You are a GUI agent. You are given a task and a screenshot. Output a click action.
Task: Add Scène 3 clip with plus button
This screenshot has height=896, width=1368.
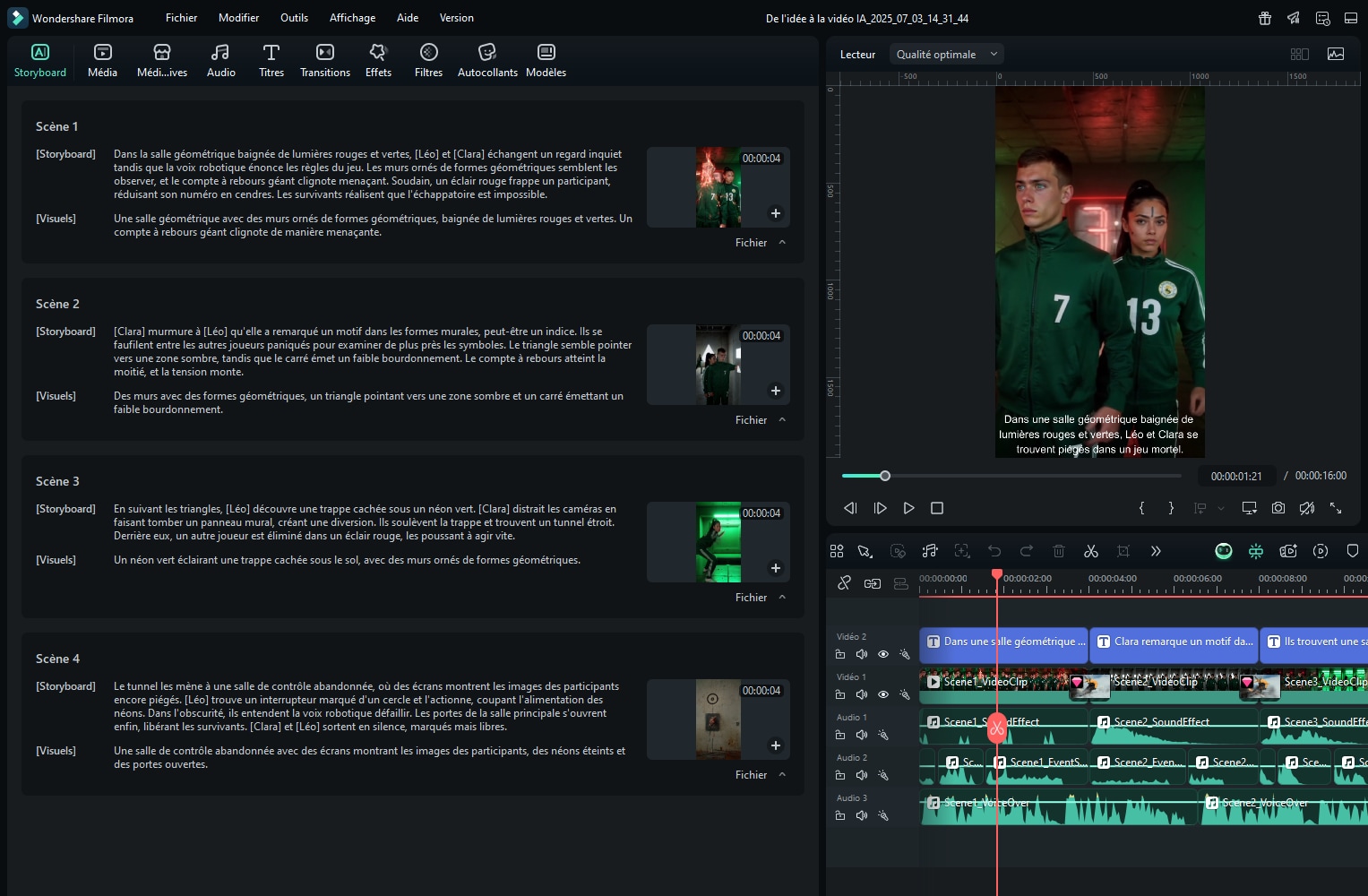click(776, 568)
